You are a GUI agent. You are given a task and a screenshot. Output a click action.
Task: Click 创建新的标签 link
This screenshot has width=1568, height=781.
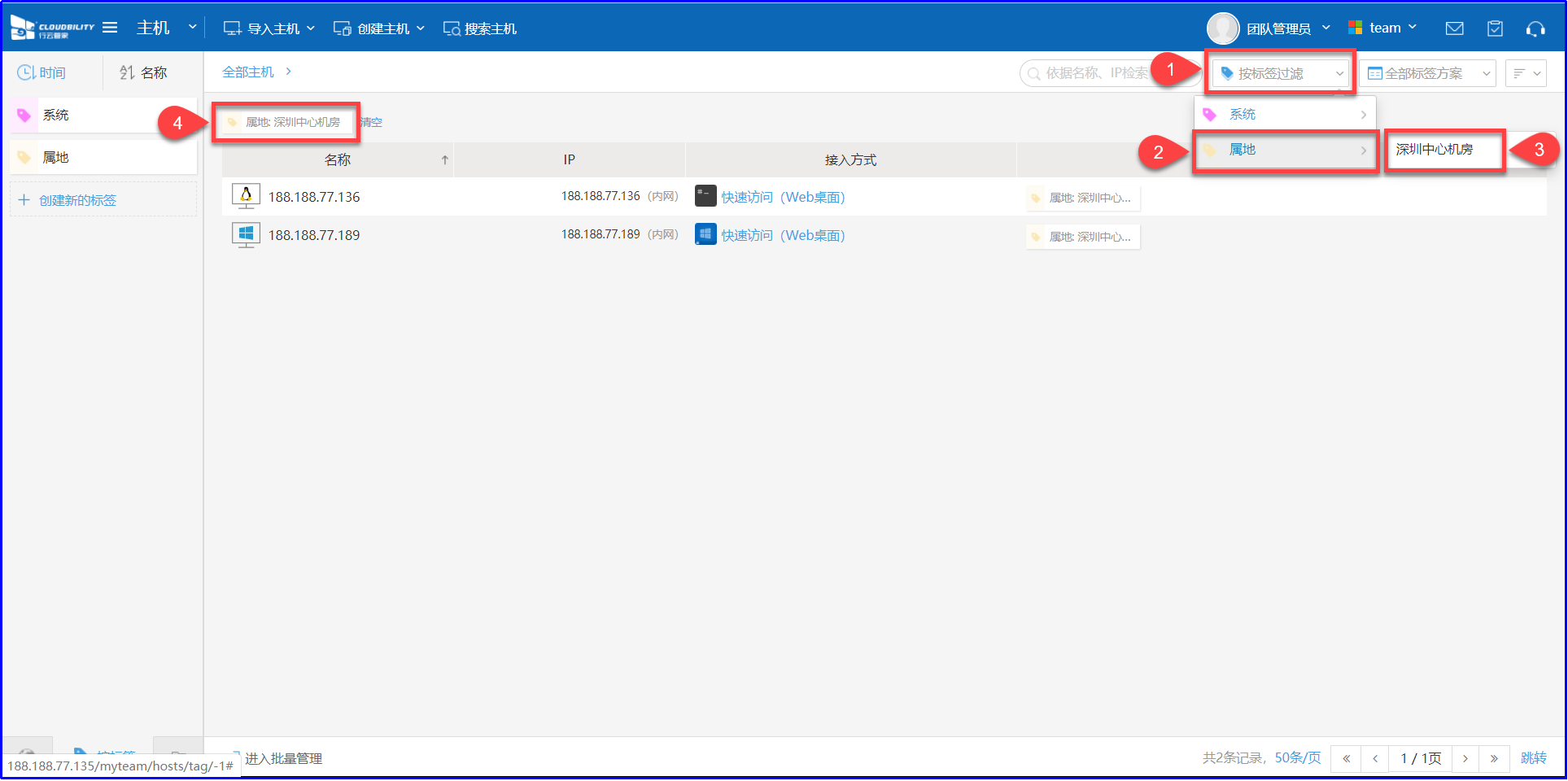(x=77, y=200)
